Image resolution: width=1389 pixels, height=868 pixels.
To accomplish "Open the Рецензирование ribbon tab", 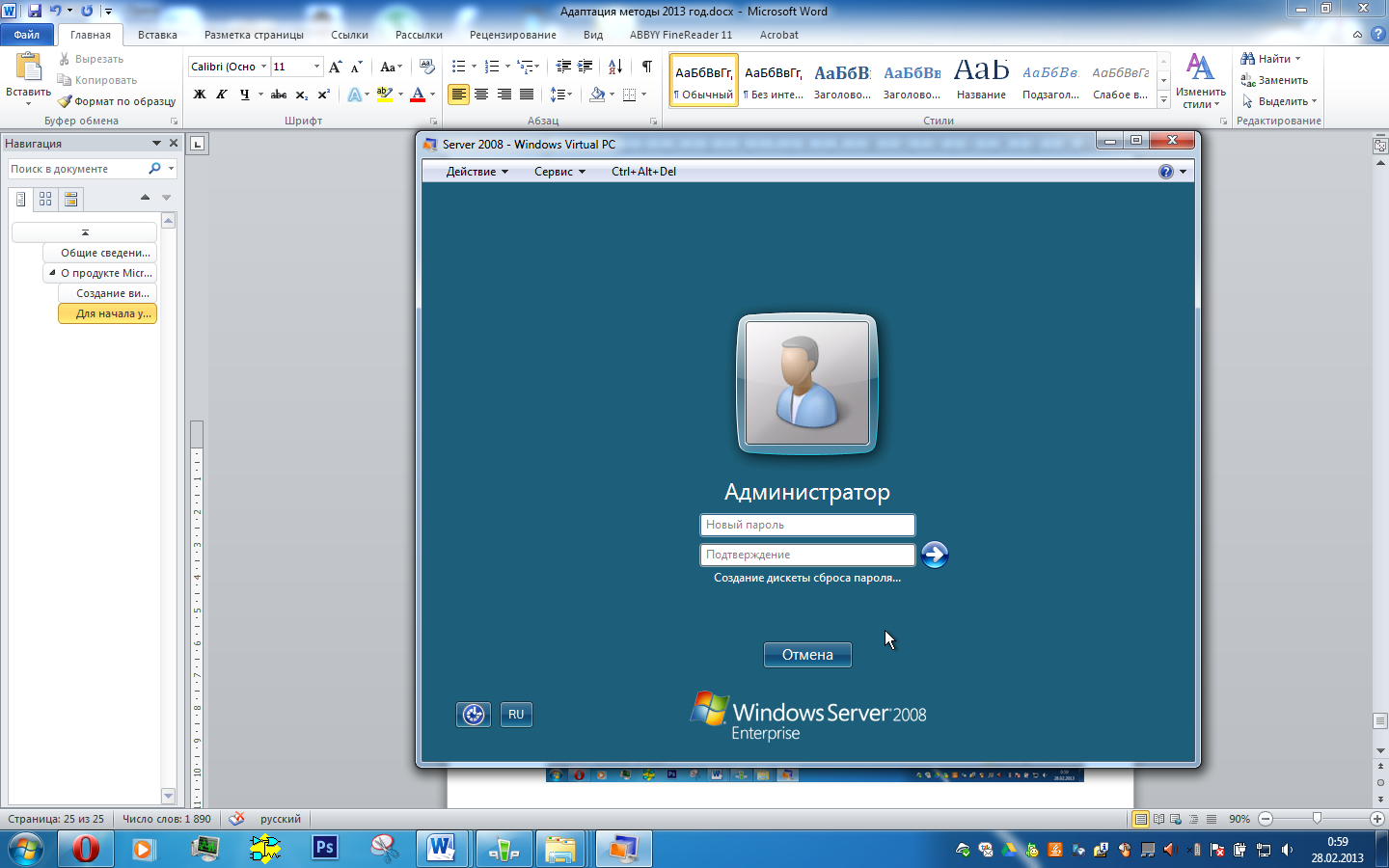I will pos(512,35).
